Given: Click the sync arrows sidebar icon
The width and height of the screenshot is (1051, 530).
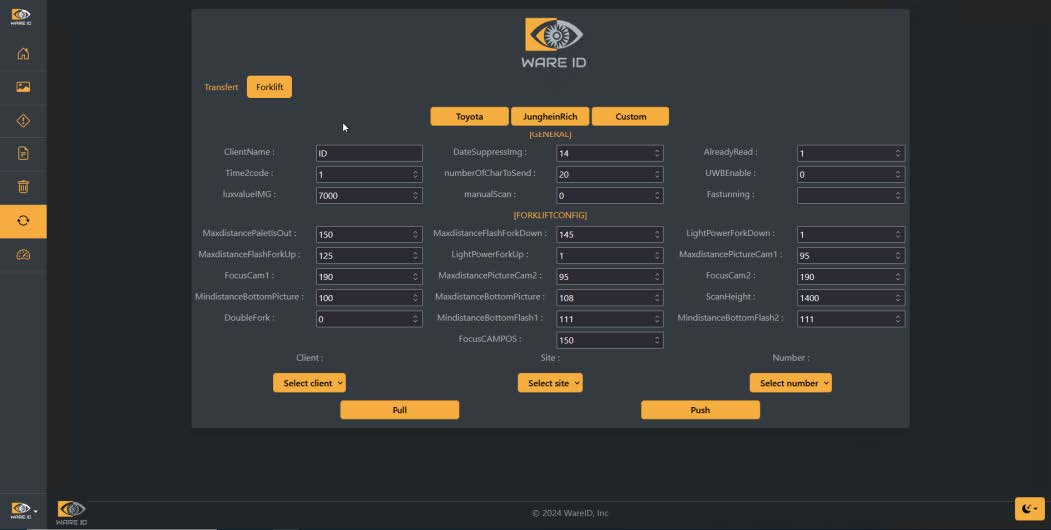Looking at the screenshot, I should coord(23,220).
